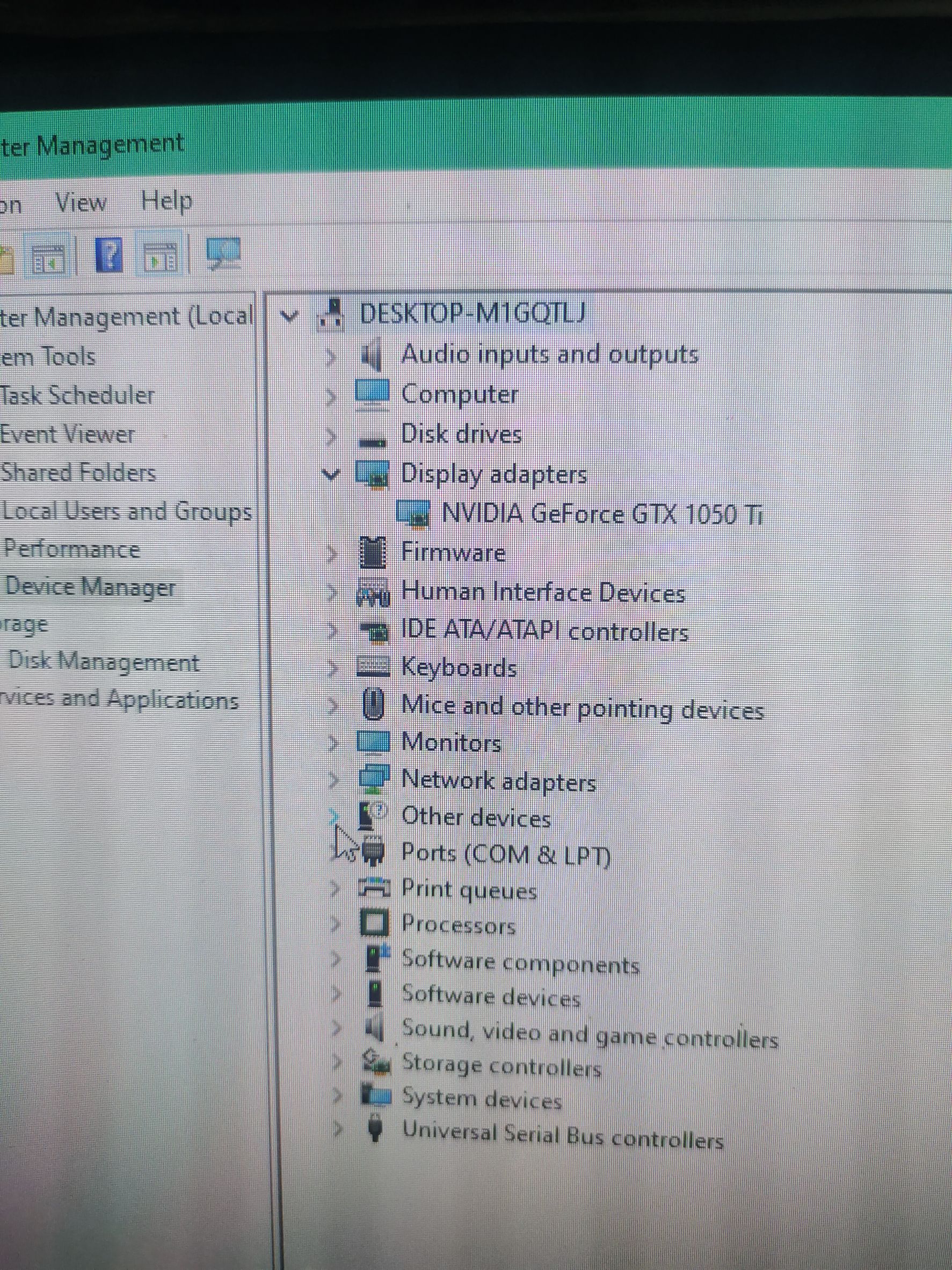952x1270 pixels.
Task: Click the Other devices unknown-device icon
Action: coord(373,816)
